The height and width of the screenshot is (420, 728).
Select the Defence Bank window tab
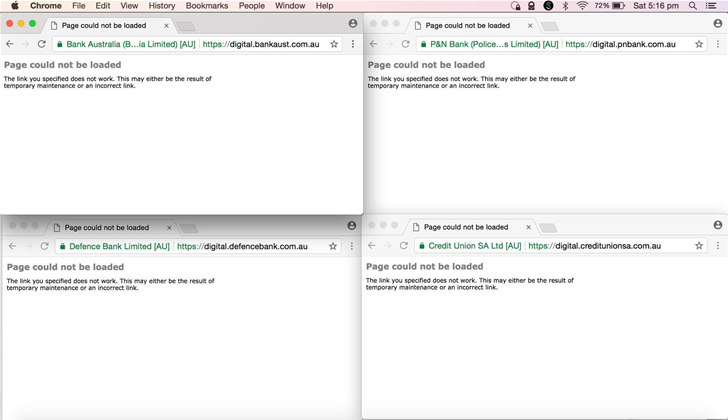tap(106, 227)
